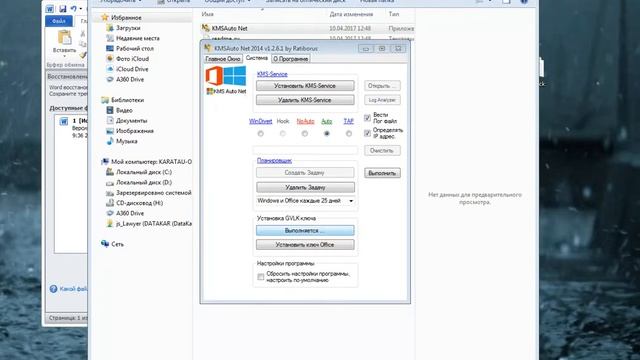Click the KMSAuto Net application file icon
Screen dimensions: 640x360
[205, 28]
